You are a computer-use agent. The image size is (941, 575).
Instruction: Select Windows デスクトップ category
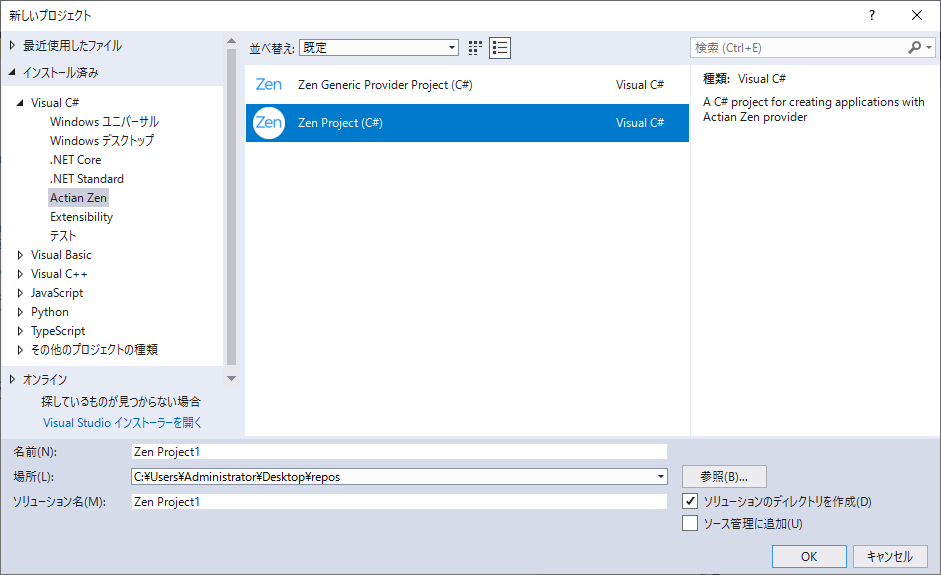tap(102, 141)
